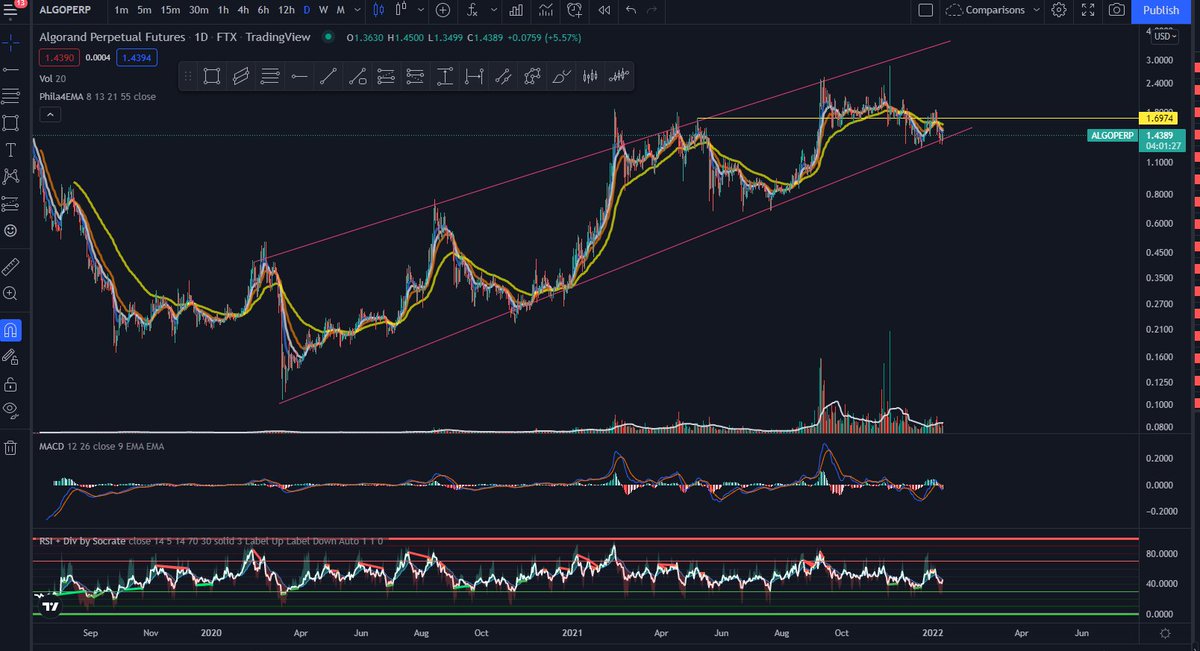Switch to the 5m timeframe

(146, 10)
